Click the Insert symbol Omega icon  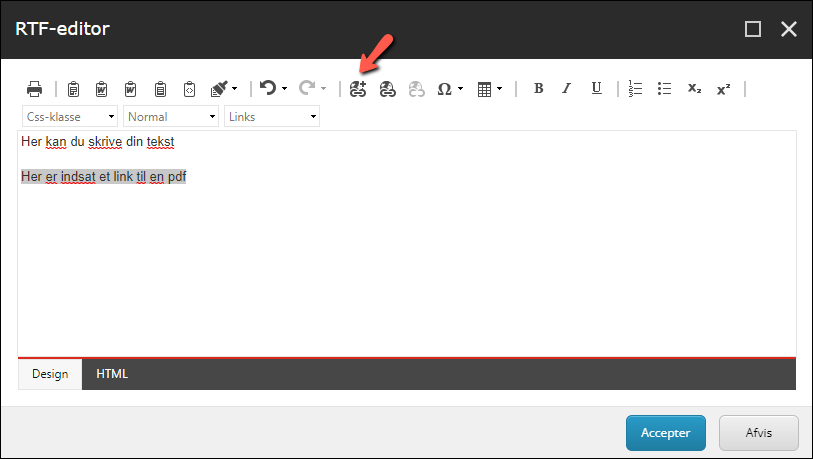pyautogui.click(x=444, y=89)
